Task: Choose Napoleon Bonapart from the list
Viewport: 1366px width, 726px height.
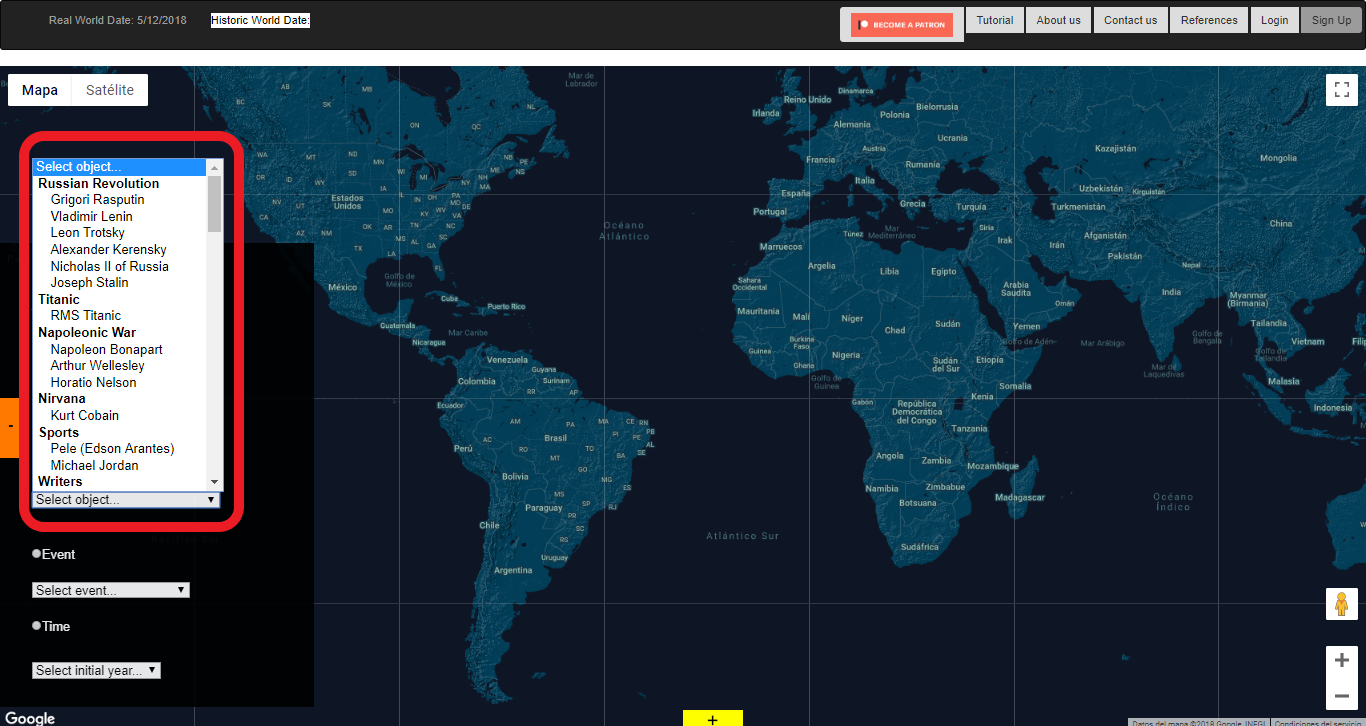Action: tap(106, 349)
